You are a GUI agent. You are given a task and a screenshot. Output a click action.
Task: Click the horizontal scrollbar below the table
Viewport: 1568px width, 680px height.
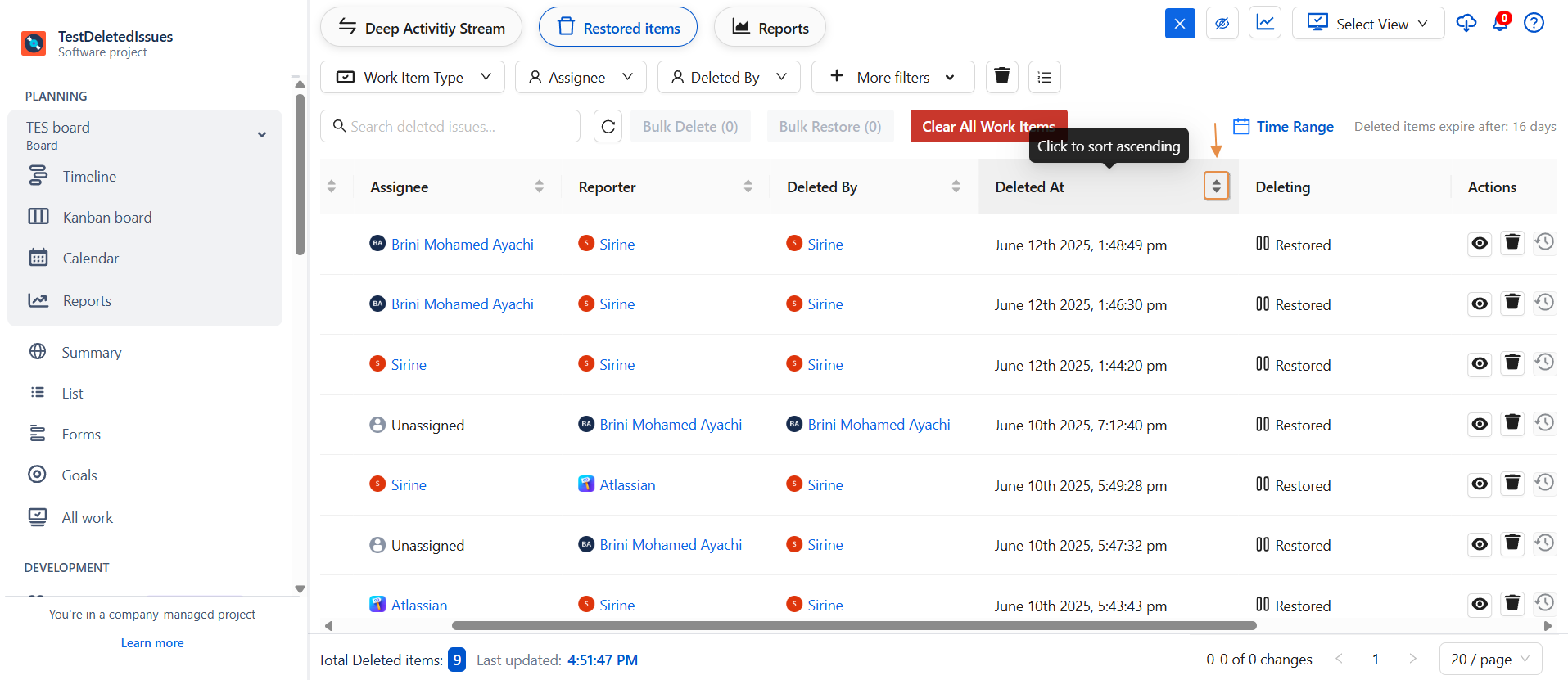854,626
